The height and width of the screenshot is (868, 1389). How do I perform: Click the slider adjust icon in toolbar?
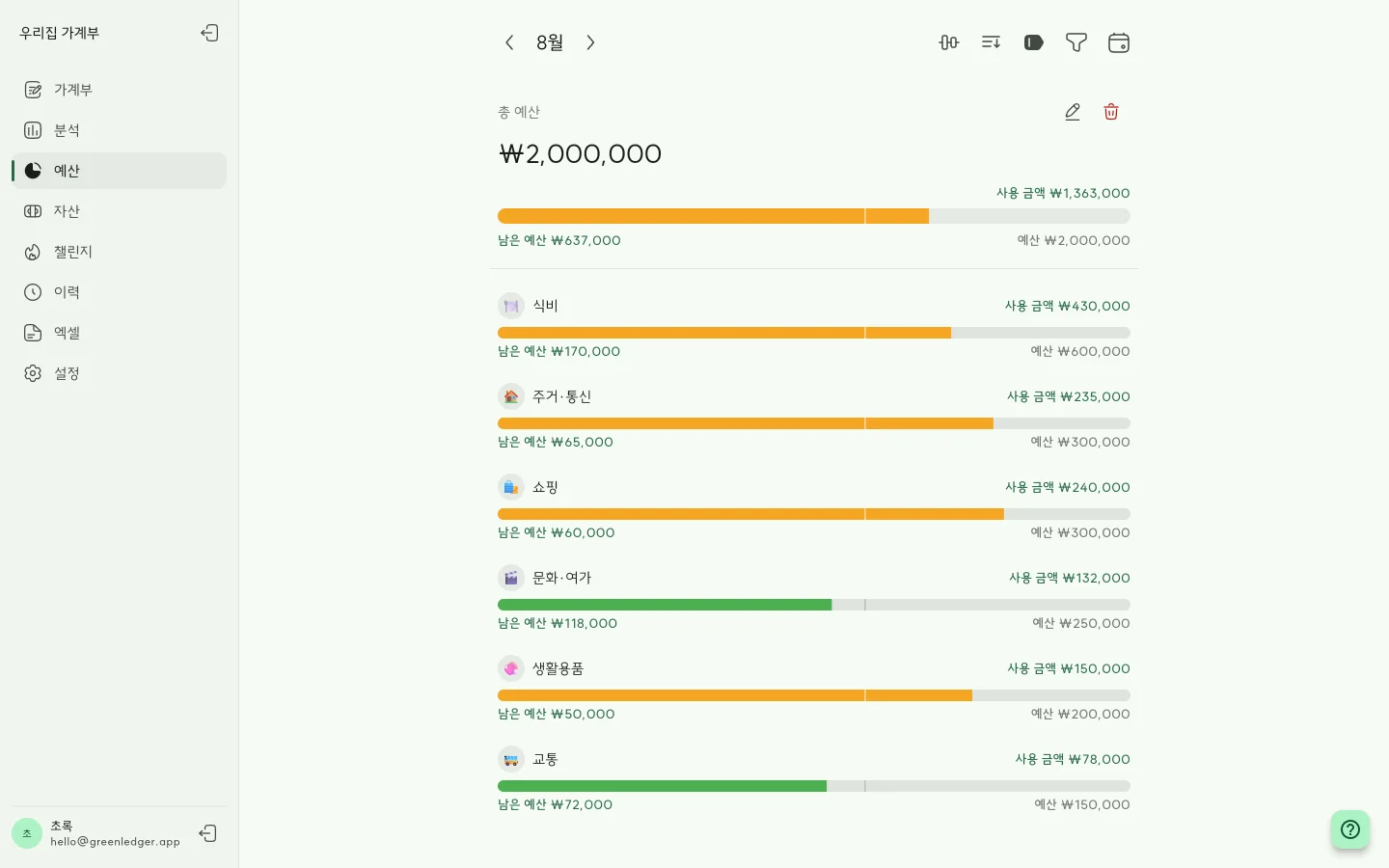[949, 42]
